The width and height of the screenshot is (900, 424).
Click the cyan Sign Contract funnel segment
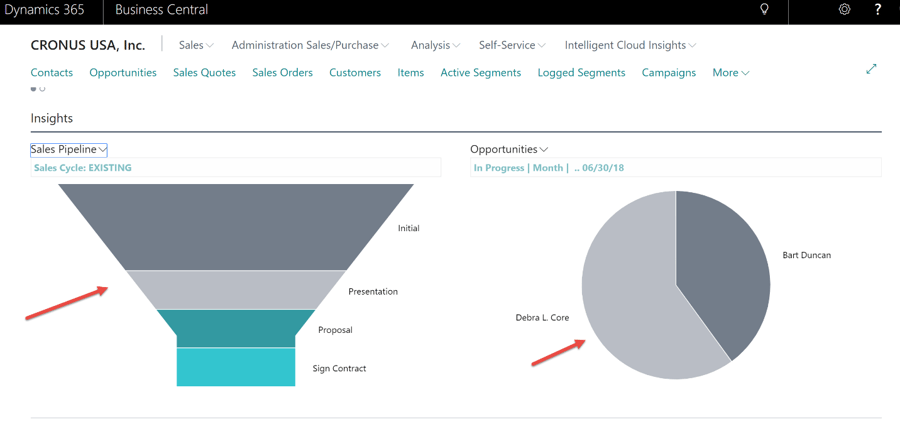tap(236, 367)
